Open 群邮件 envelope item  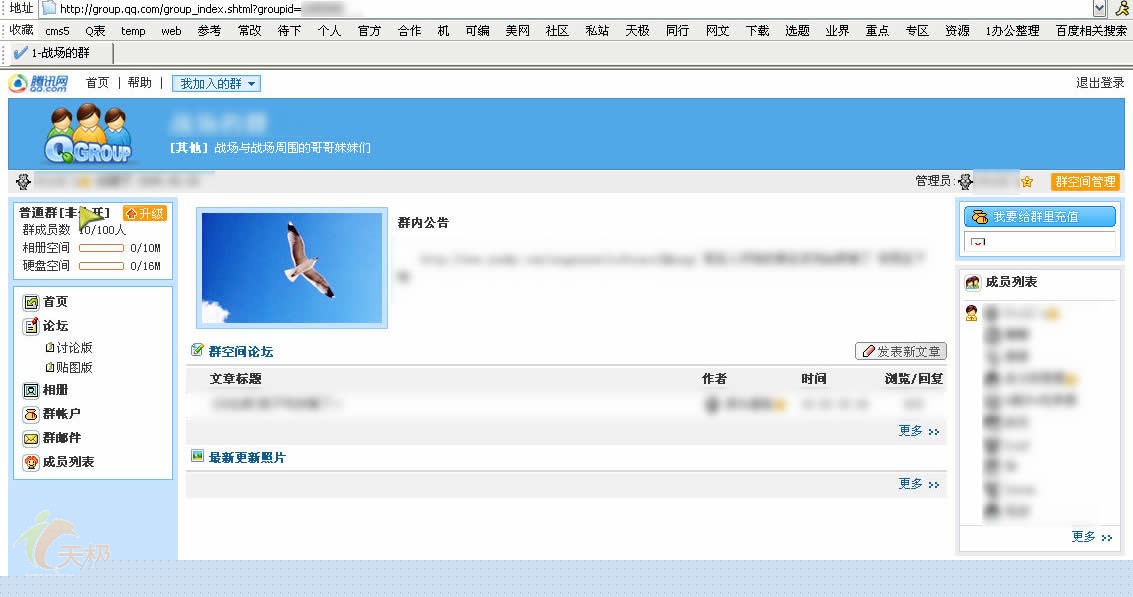tap(60, 438)
